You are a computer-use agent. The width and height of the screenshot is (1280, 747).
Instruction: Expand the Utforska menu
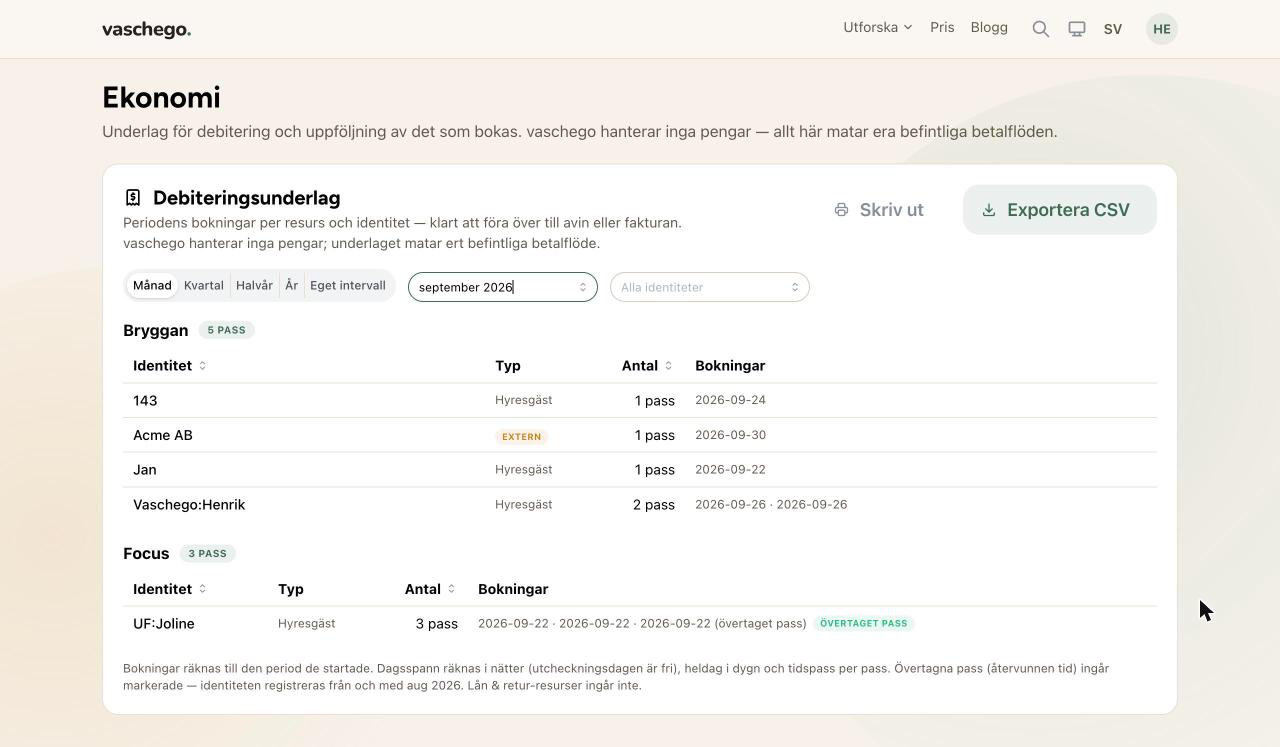[x=878, y=28]
